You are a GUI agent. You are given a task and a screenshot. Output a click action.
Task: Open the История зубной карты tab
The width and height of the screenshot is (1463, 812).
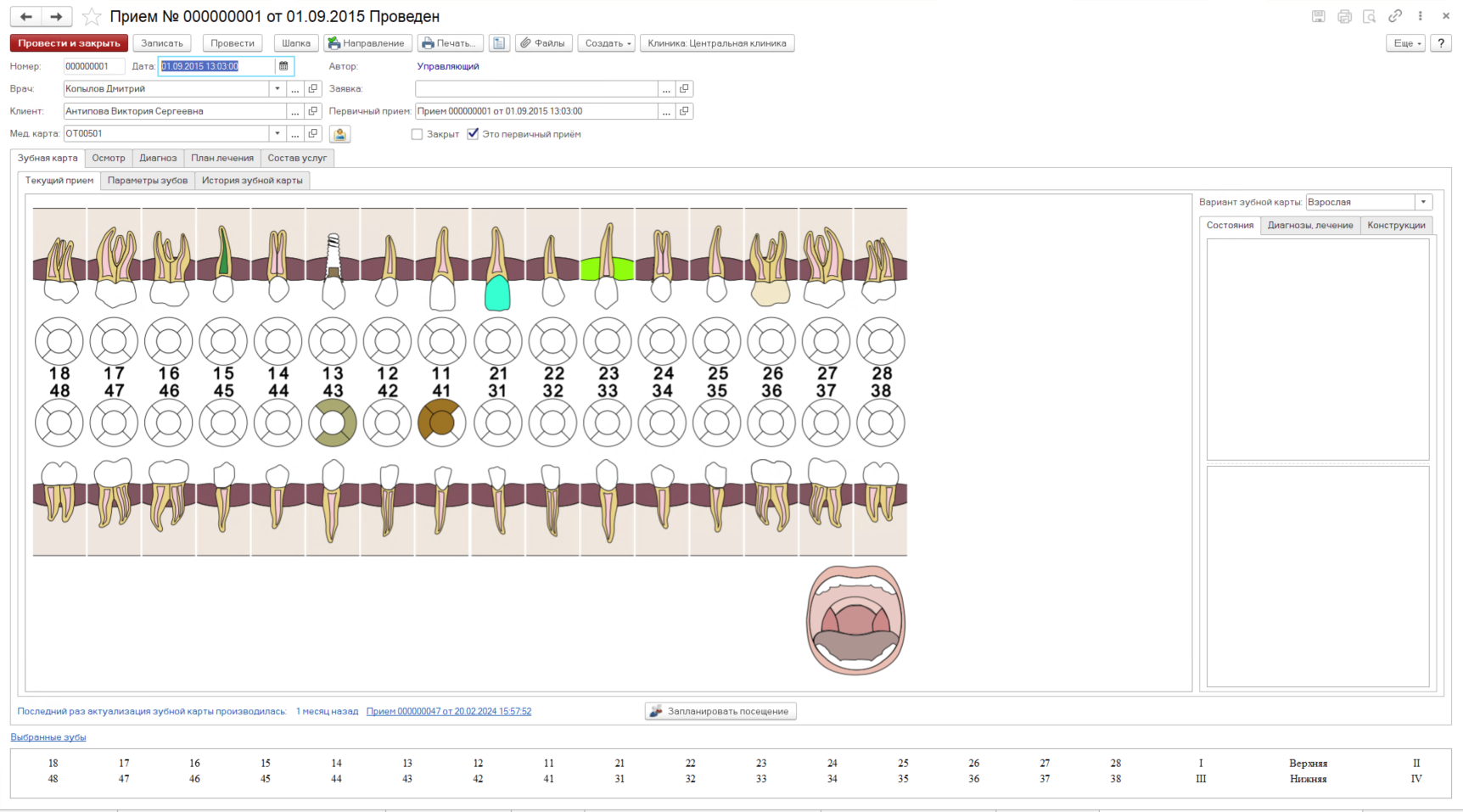point(252,181)
